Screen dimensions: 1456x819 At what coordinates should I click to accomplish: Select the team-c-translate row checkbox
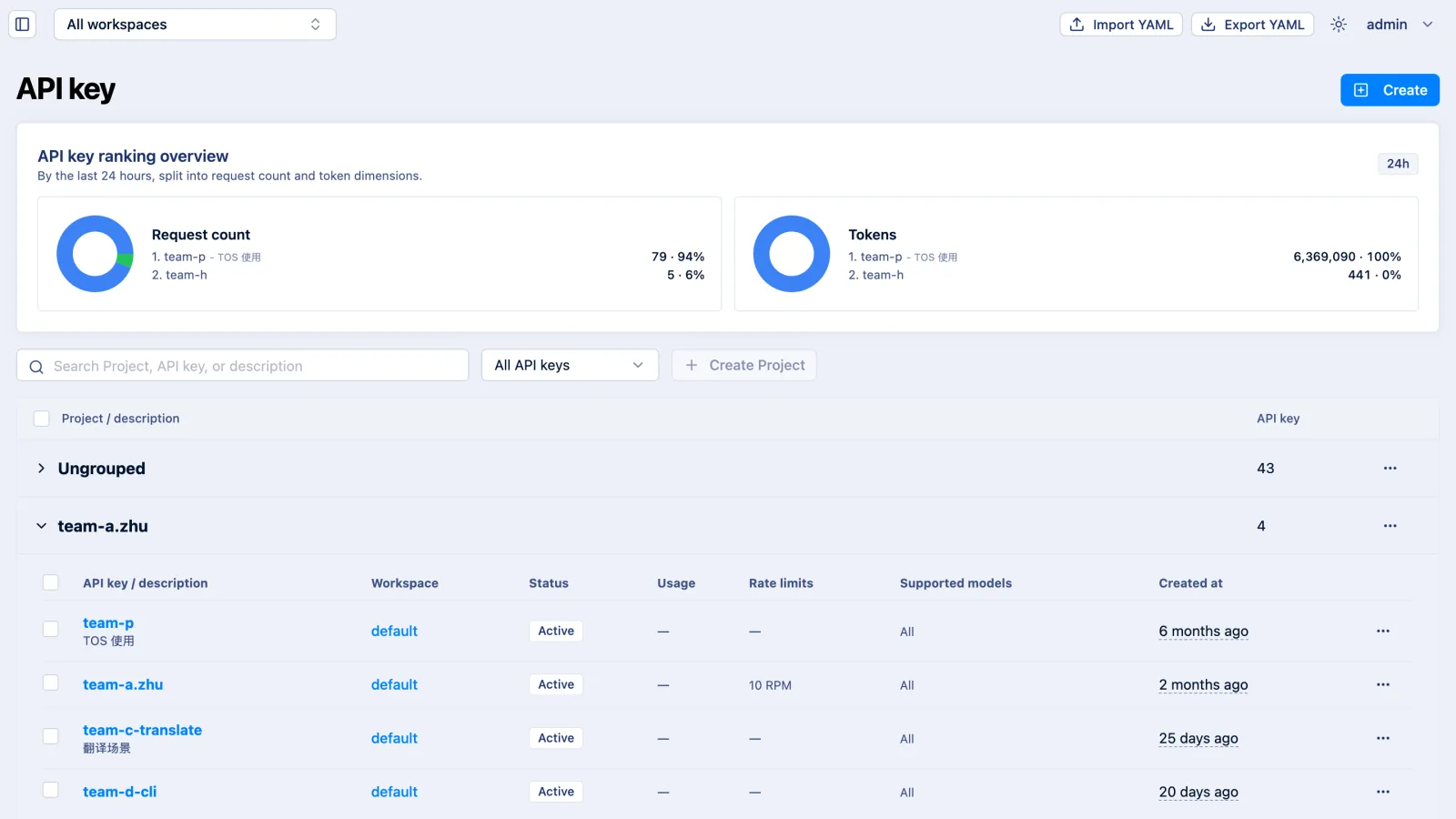tap(51, 736)
